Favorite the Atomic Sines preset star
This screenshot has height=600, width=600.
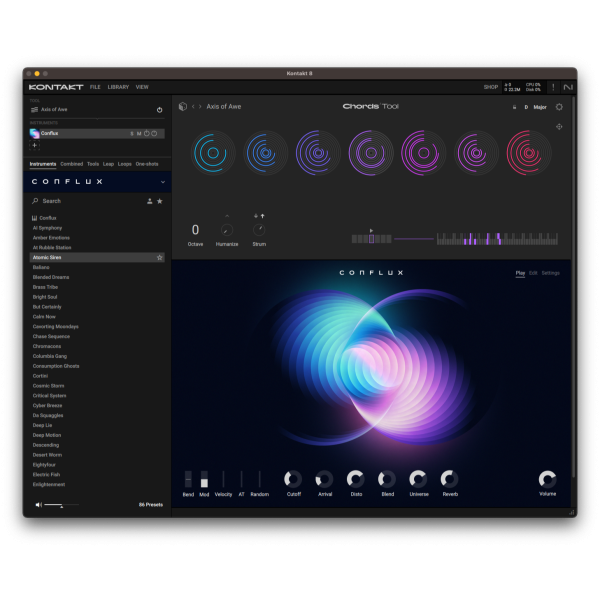point(160,258)
